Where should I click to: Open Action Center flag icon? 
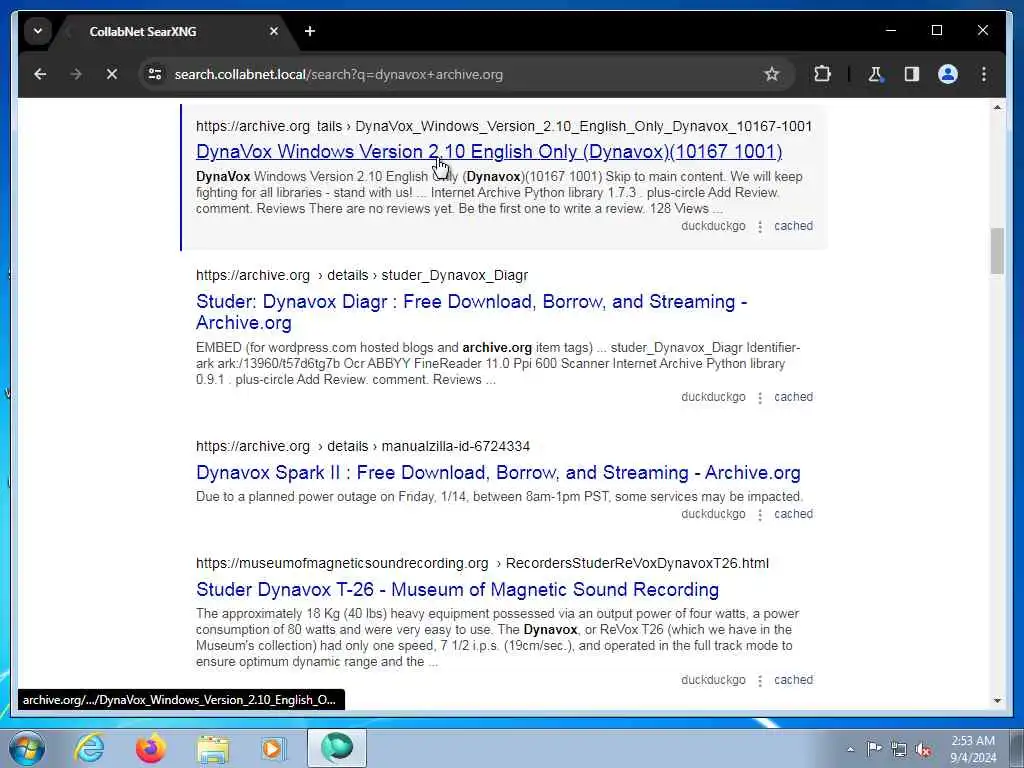click(x=874, y=748)
